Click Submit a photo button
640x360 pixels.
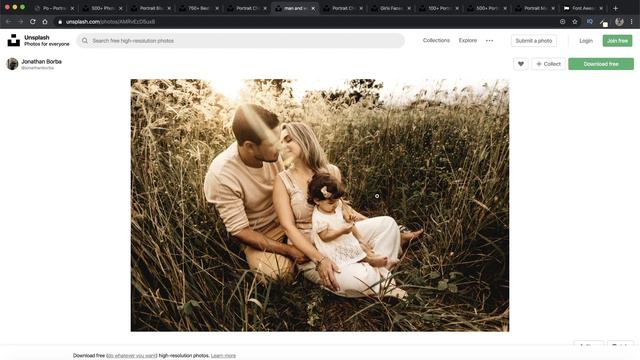click(533, 41)
